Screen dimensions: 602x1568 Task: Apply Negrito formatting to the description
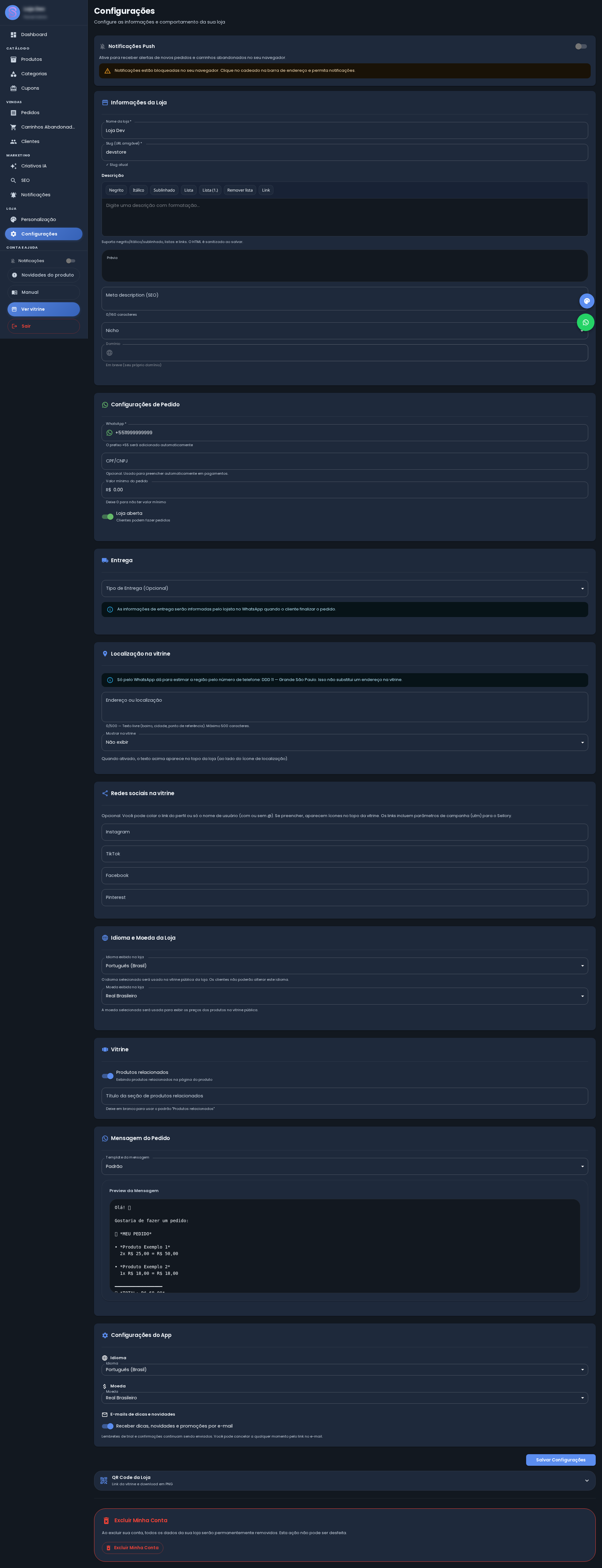pos(116,190)
